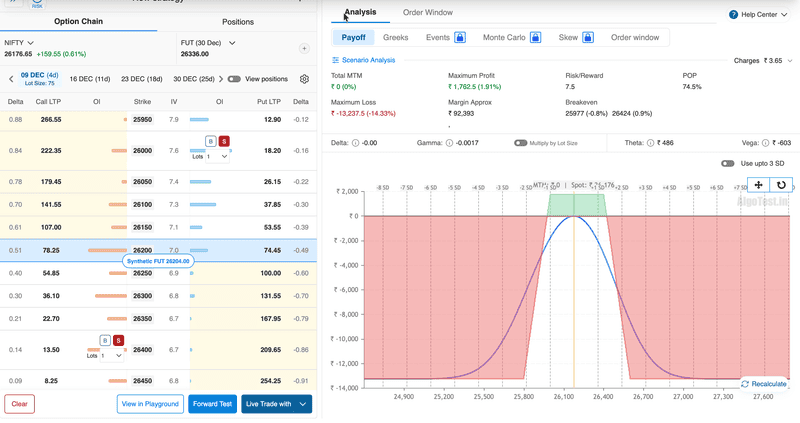Toggle View positions switch
Image resolution: width=800 pixels, height=423 pixels.
click(234, 78)
